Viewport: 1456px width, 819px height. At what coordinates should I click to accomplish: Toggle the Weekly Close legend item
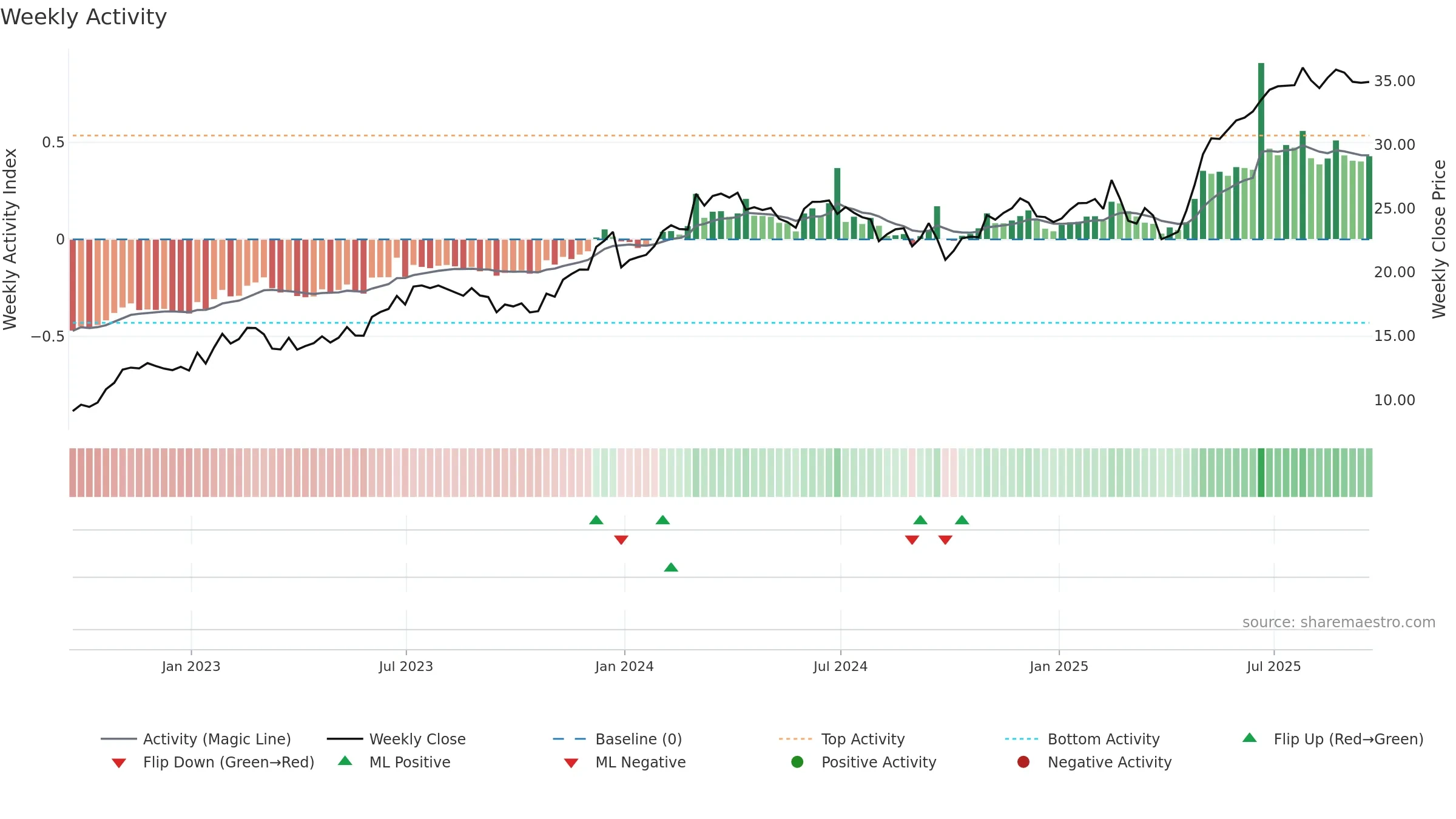click(x=396, y=739)
